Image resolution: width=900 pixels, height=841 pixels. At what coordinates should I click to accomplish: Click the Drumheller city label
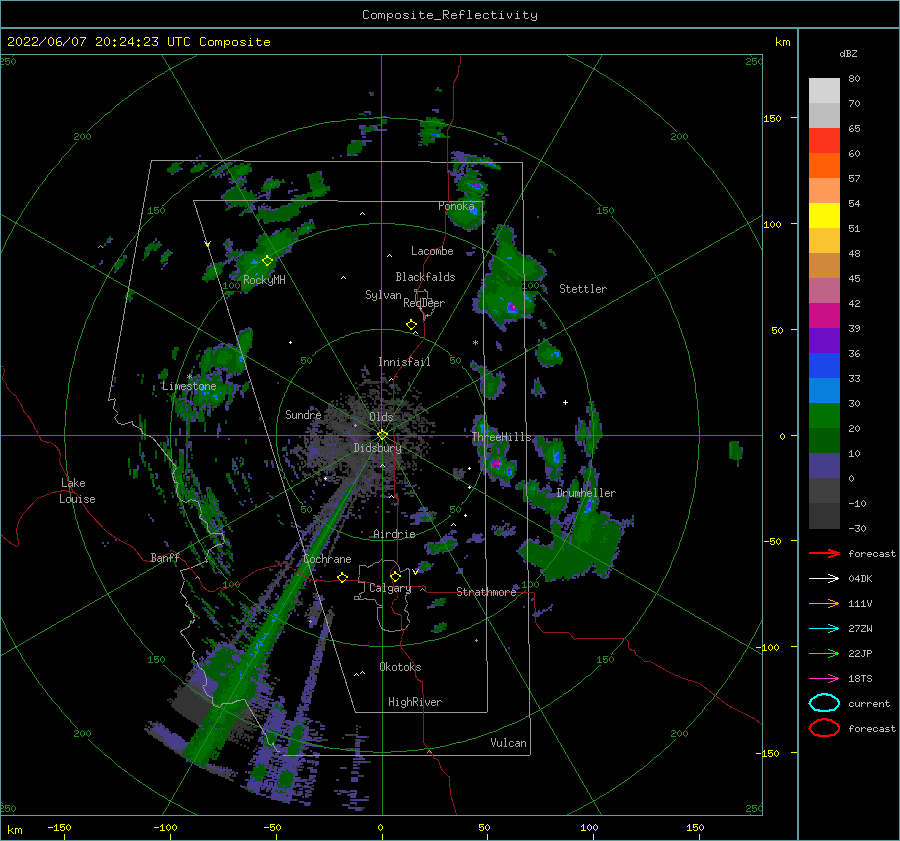tap(586, 493)
